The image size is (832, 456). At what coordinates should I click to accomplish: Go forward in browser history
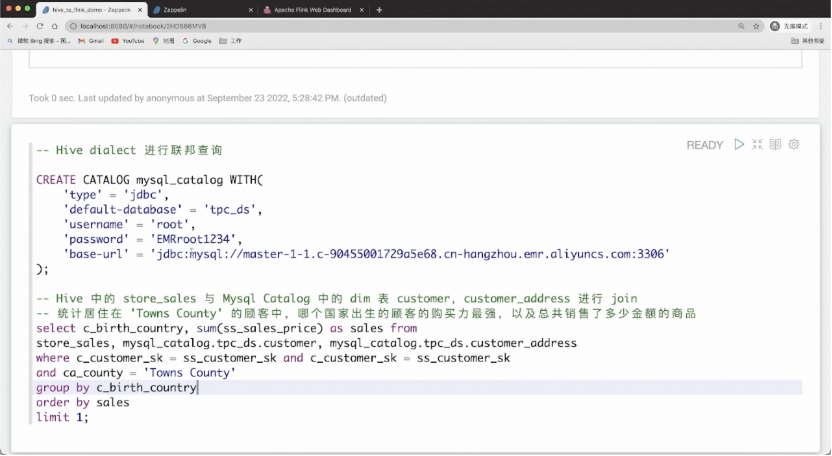24,26
